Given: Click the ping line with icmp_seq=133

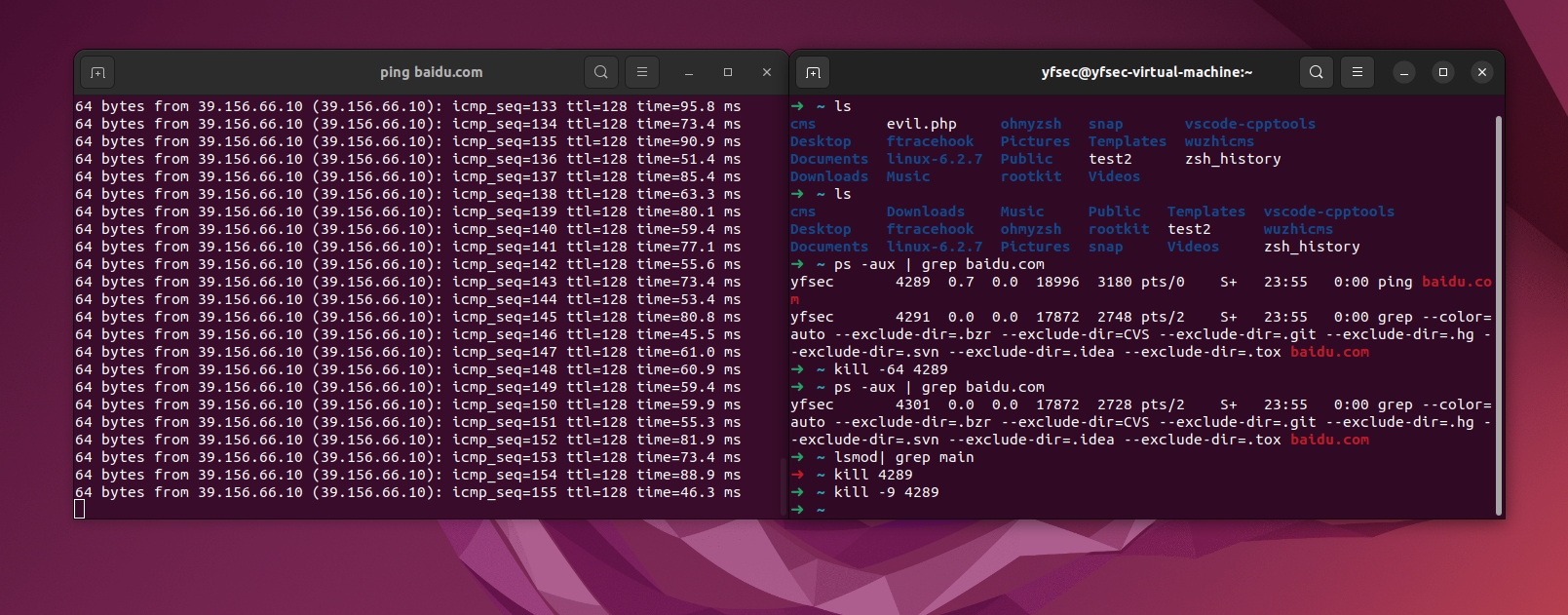Looking at the screenshot, I should pyautogui.click(x=408, y=106).
